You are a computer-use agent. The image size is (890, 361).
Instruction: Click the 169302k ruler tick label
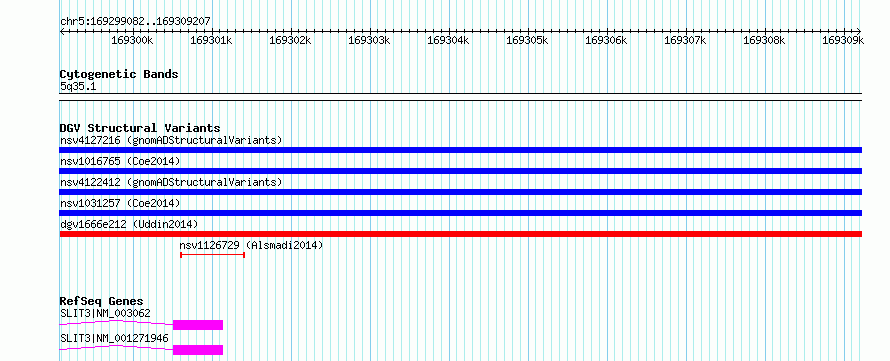click(x=290, y=40)
